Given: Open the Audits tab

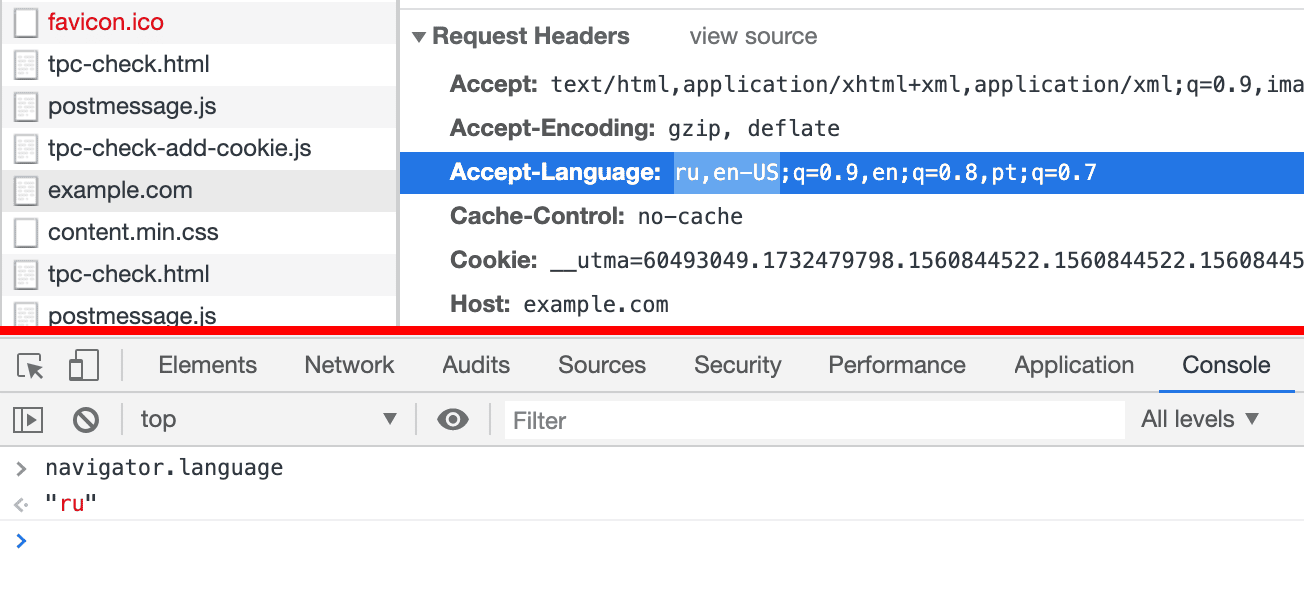Looking at the screenshot, I should tap(476, 366).
